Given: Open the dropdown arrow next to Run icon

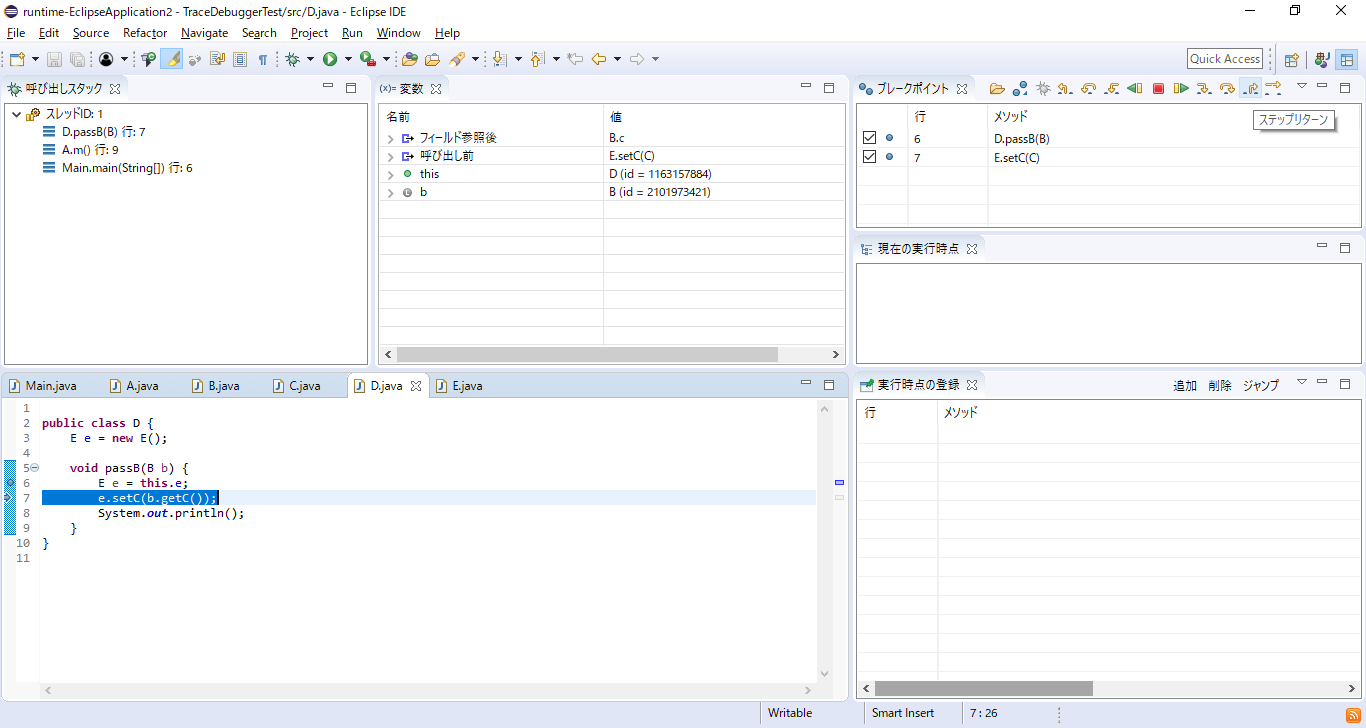Looking at the screenshot, I should tap(348, 60).
